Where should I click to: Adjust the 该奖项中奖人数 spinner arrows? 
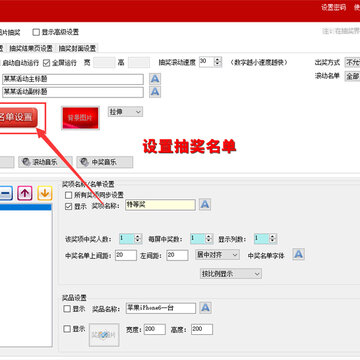(x=138, y=239)
